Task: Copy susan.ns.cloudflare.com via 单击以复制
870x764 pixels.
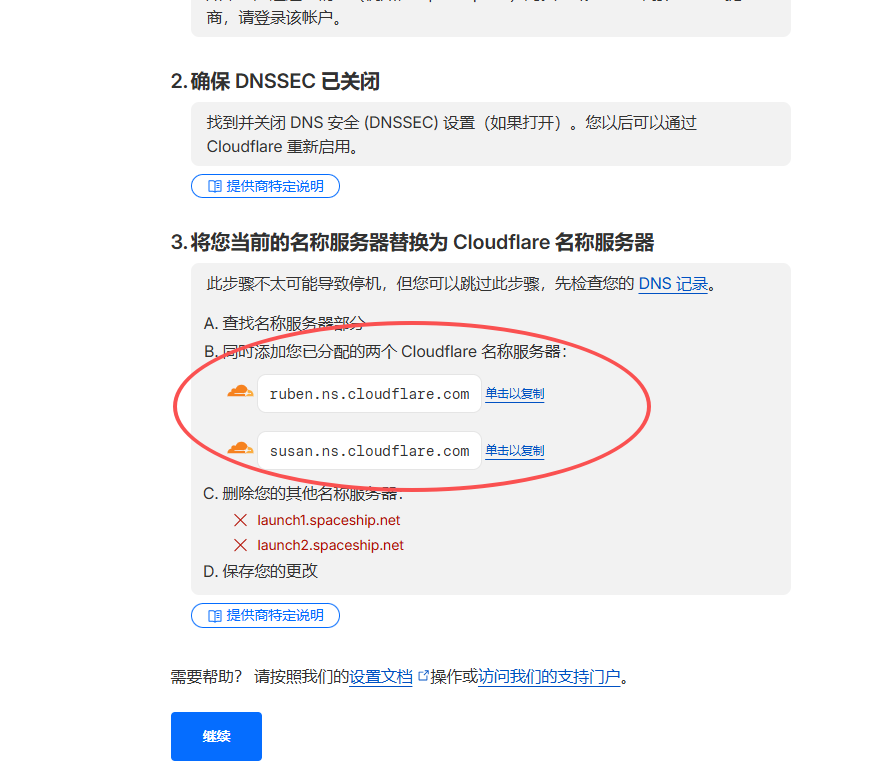Action: point(515,451)
